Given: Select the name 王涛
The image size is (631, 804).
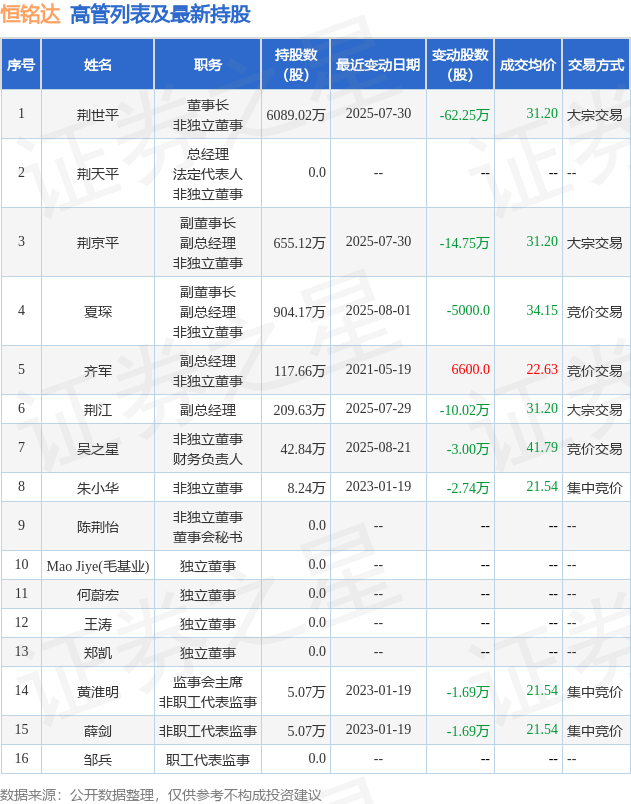Looking at the screenshot, I should click(97, 624).
